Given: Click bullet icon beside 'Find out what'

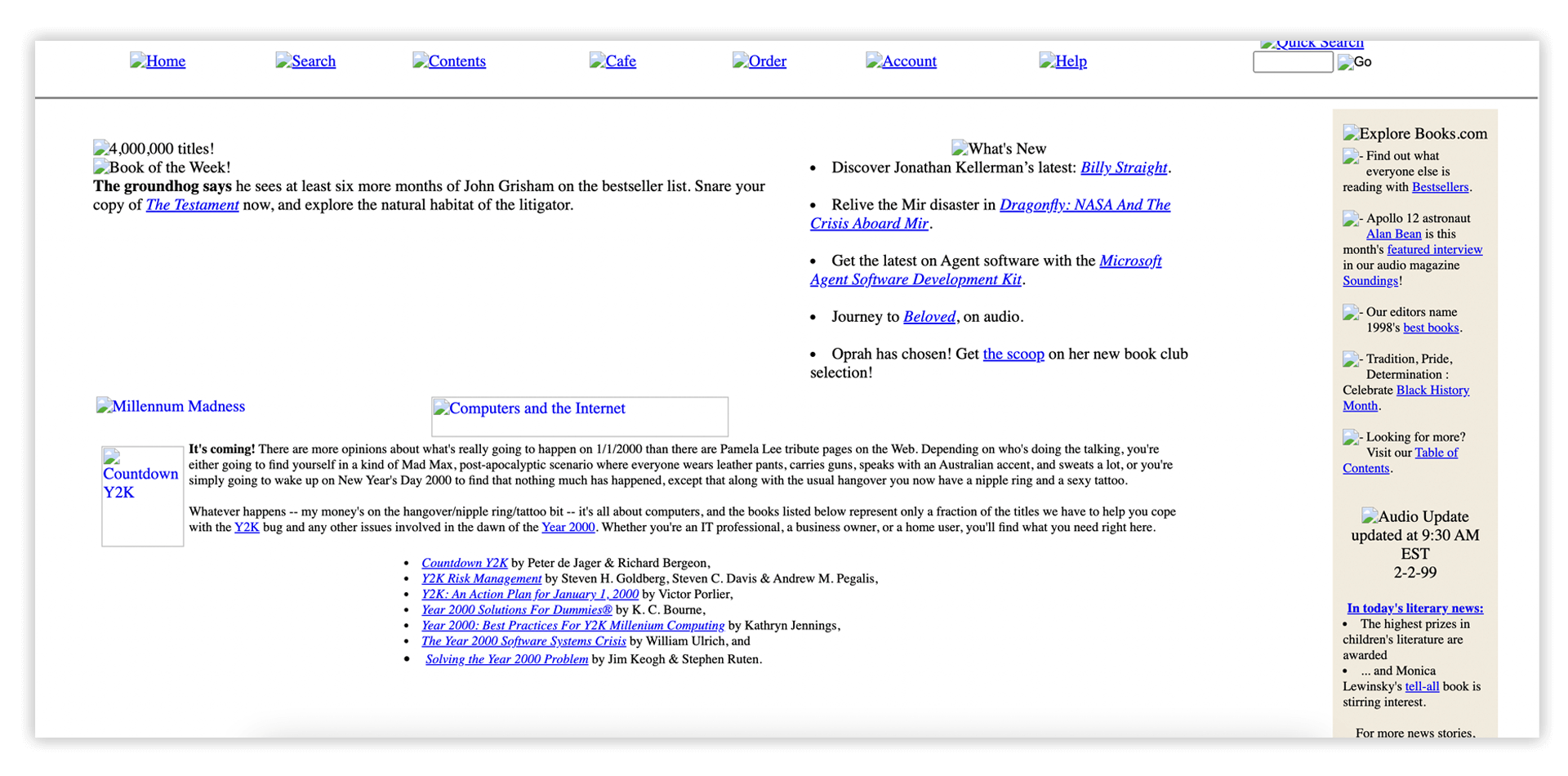Looking at the screenshot, I should coord(1352,157).
